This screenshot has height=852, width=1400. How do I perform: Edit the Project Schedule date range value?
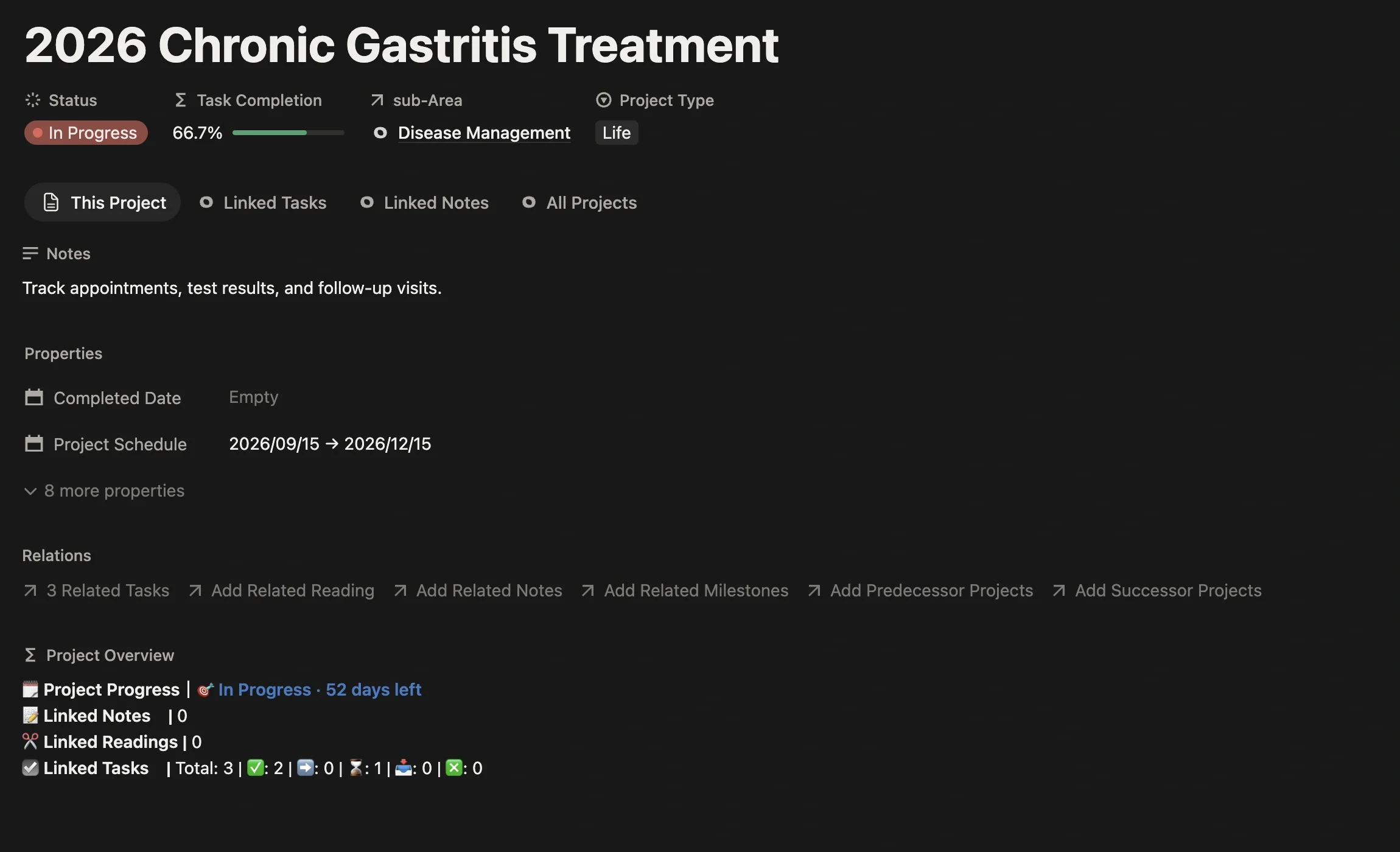pos(330,444)
